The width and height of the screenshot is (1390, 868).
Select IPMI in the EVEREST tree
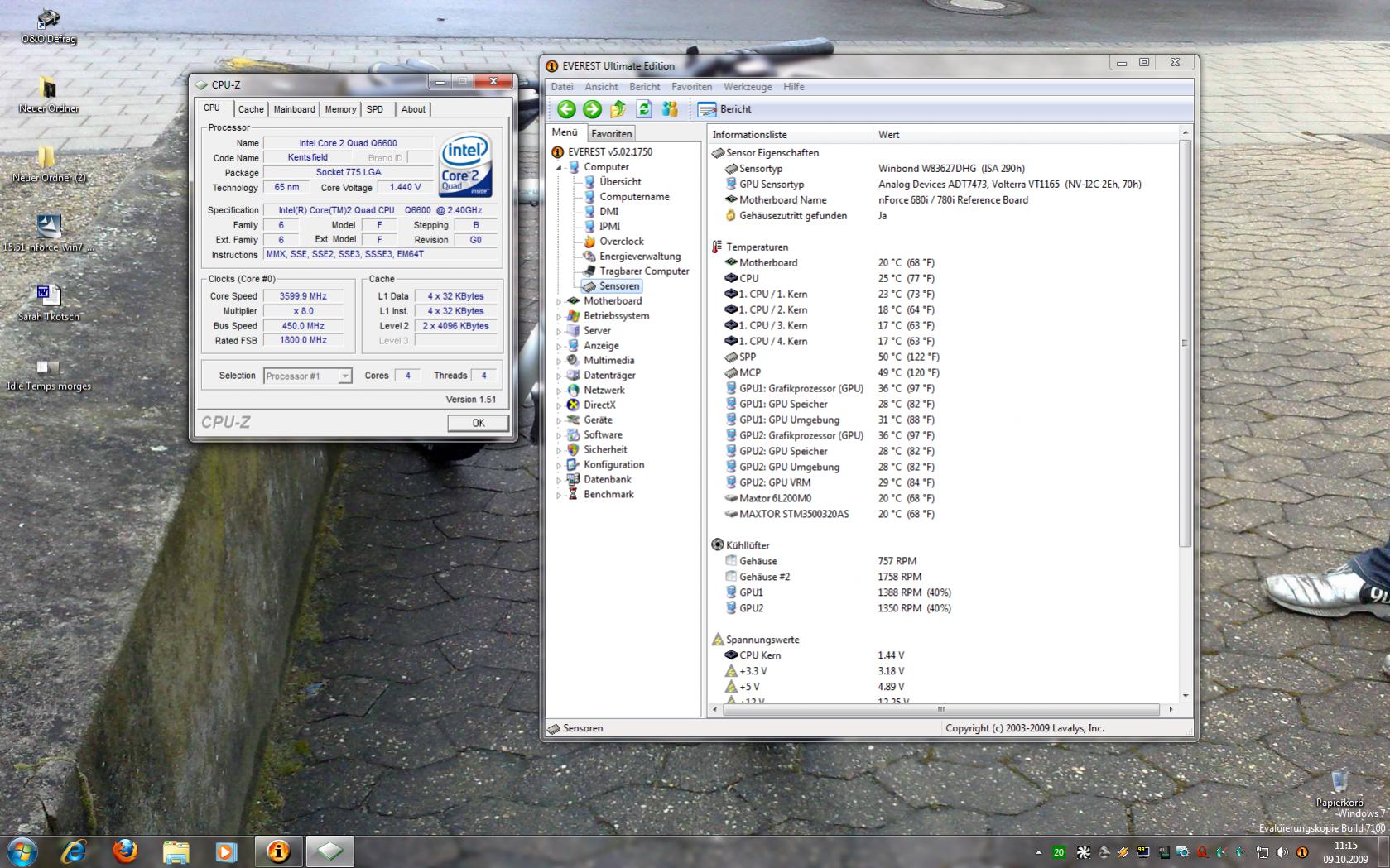coord(609,227)
